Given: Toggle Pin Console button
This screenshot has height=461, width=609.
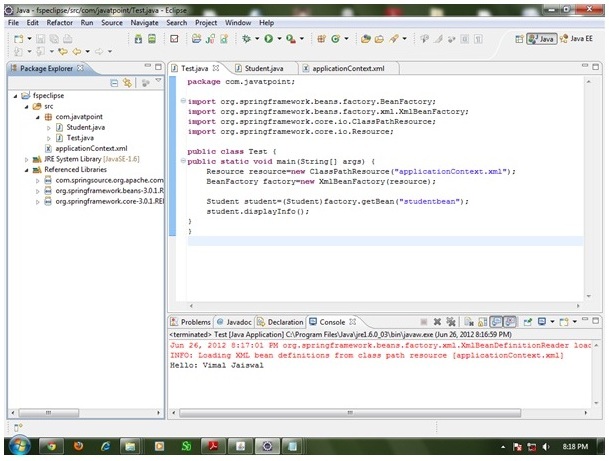Looking at the screenshot, I should [526, 322].
